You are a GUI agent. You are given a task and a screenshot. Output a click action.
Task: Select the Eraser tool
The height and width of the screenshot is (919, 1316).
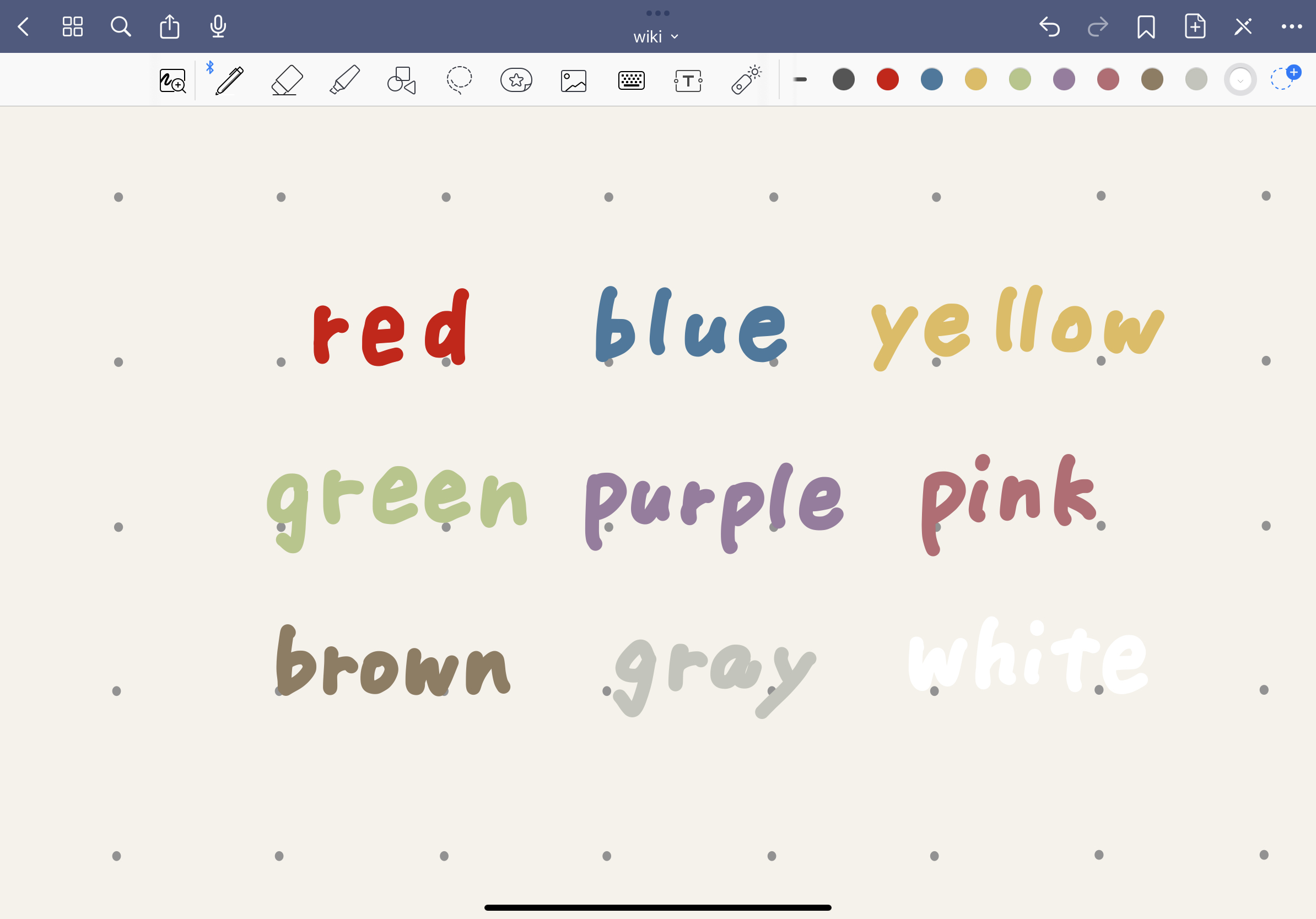[x=287, y=80]
